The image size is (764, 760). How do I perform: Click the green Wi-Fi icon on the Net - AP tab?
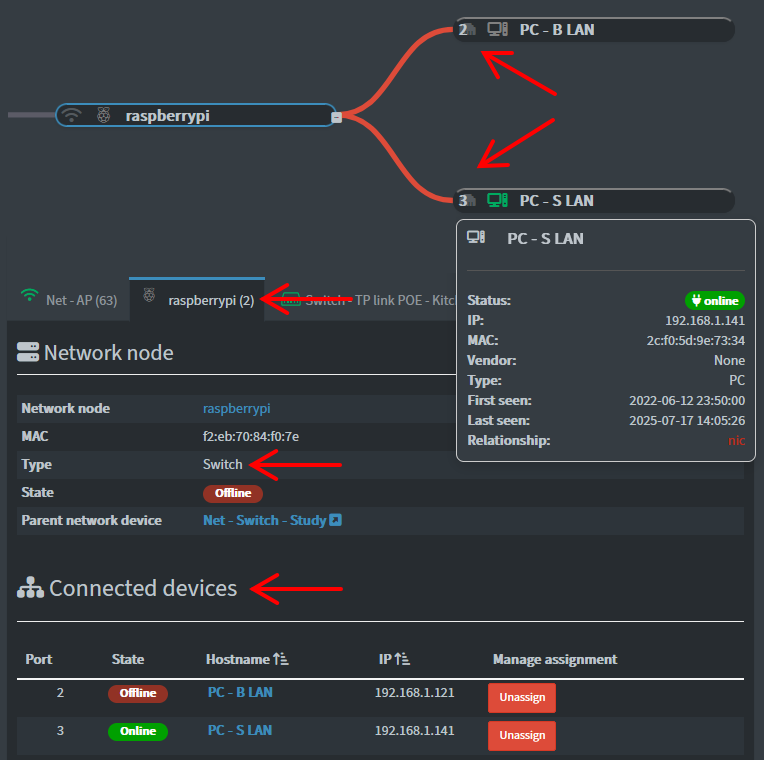pyautogui.click(x=29, y=298)
